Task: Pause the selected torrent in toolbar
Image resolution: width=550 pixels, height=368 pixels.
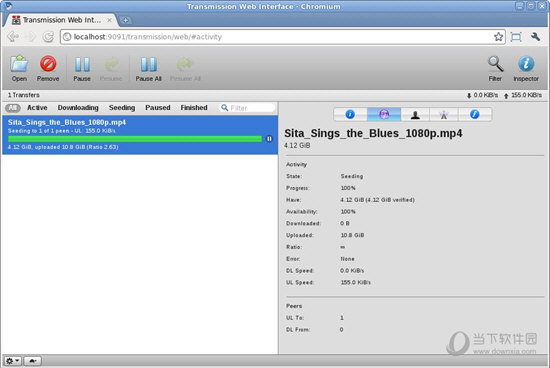Action: (x=82, y=69)
